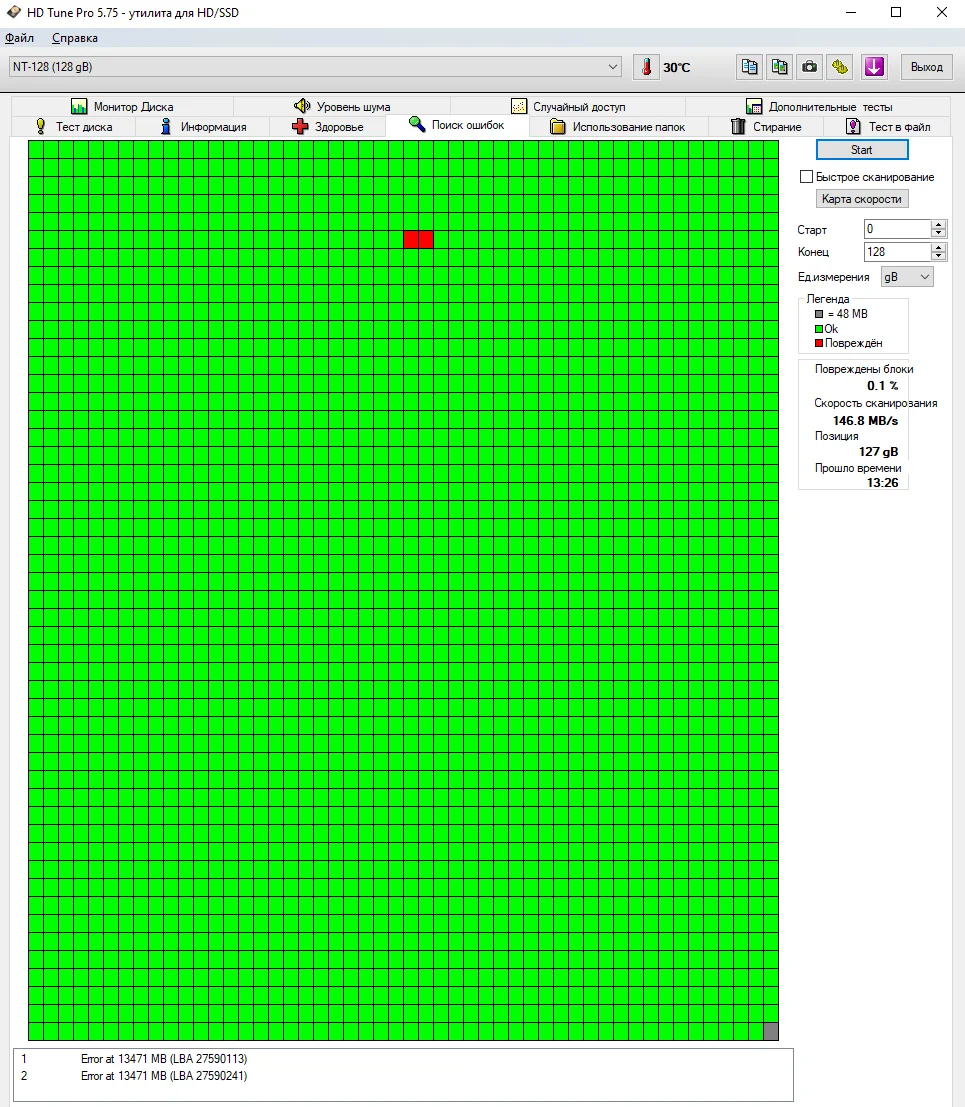Switch to the Случайный доступ tab
The width and height of the screenshot is (965, 1107).
point(568,107)
